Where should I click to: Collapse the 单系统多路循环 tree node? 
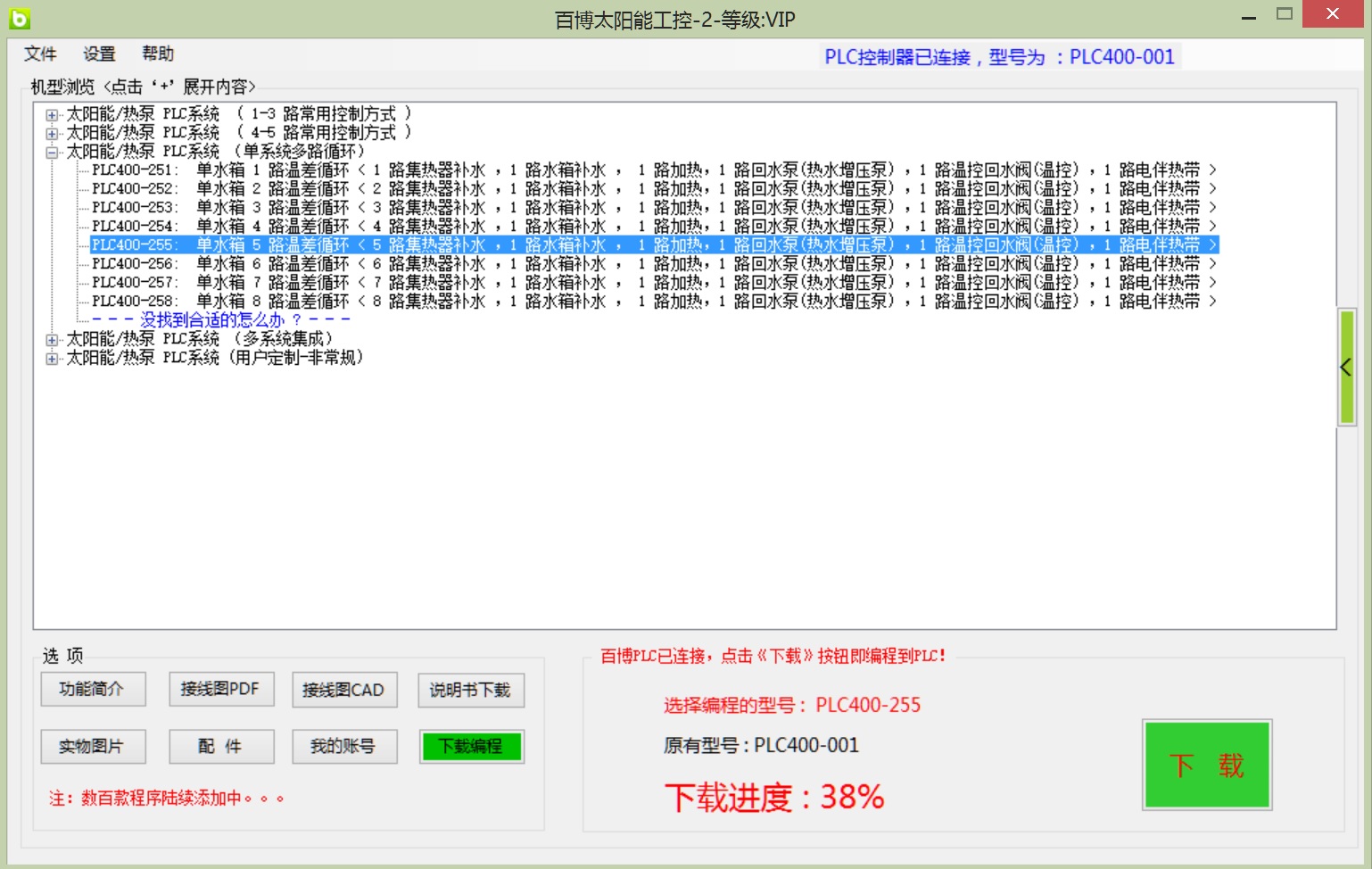[52, 153]
